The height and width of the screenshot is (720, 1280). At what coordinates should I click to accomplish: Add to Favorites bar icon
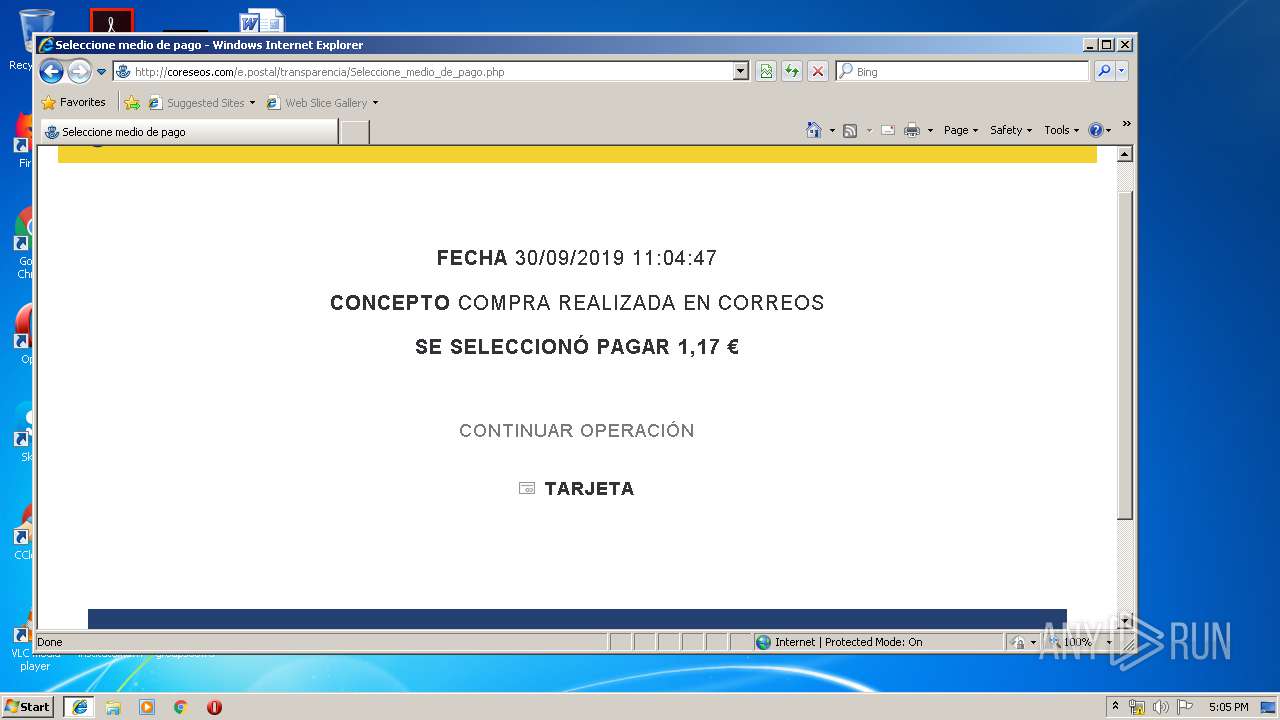132,102
